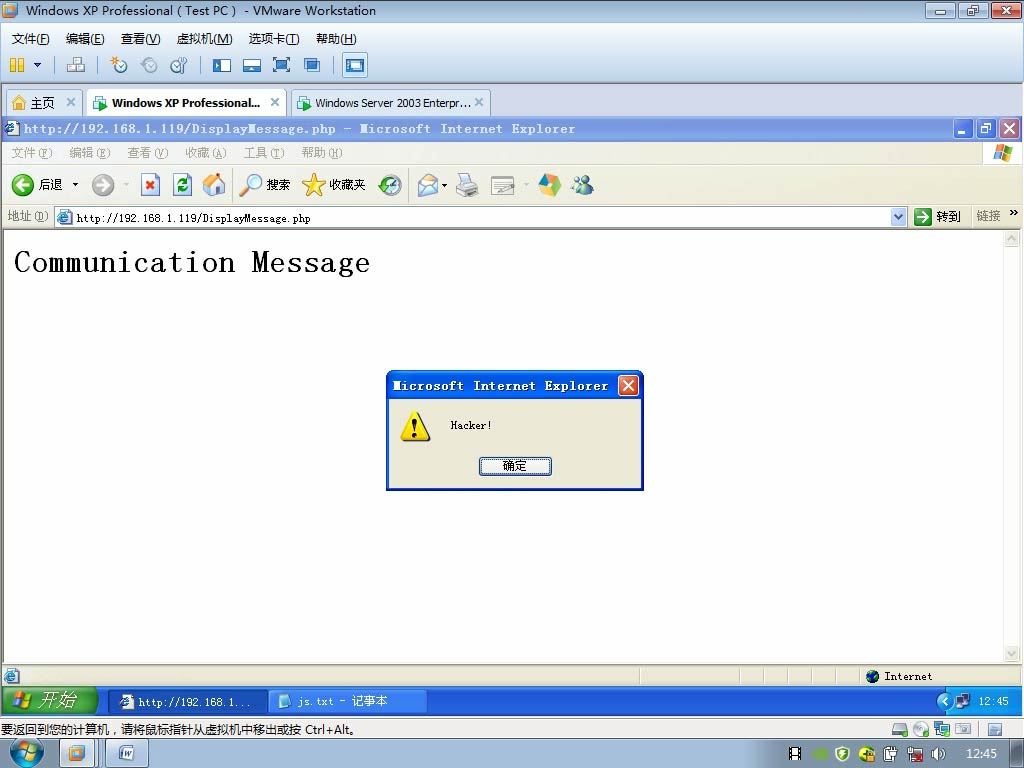Go to the IE home page
The width and height of the screenshot is (1024, 768).
[x=214, y=185]
